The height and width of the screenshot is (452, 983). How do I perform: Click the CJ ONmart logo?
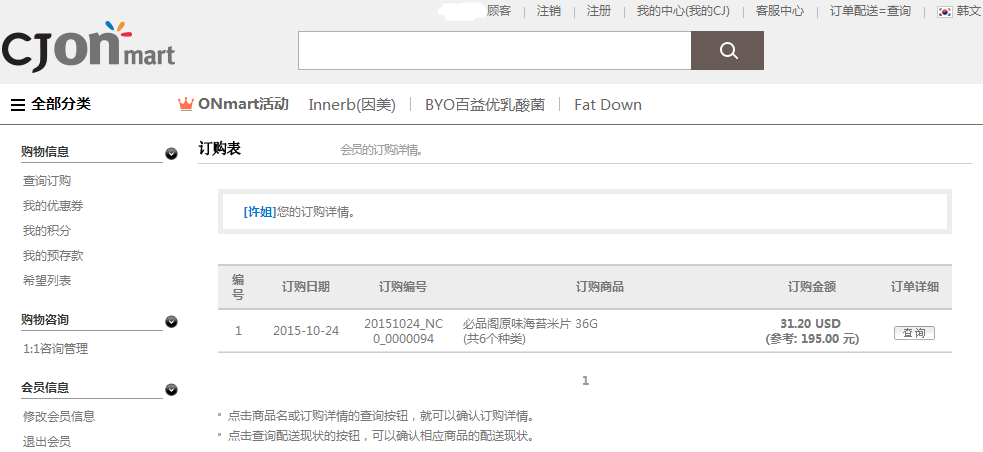point(88,48)
